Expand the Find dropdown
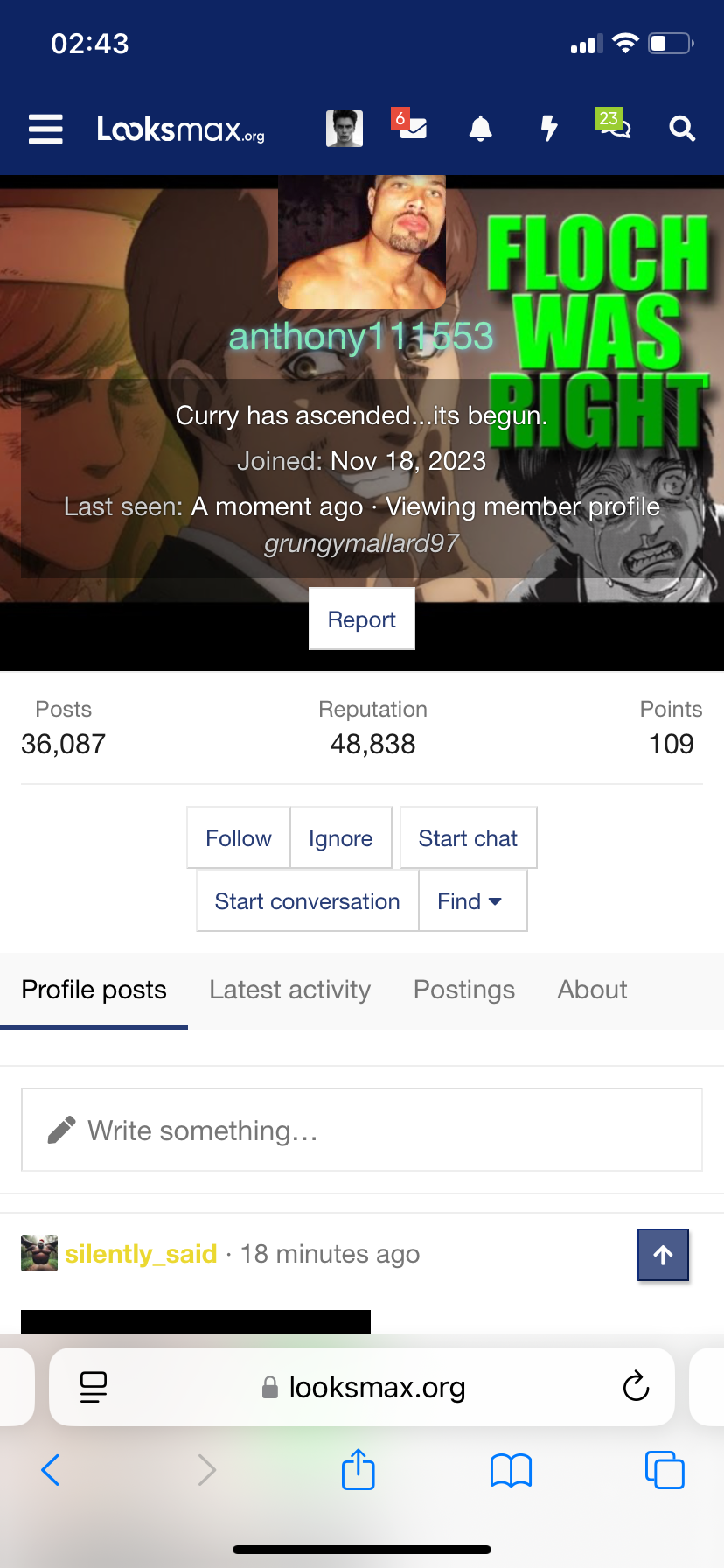 tap(472, 901)
